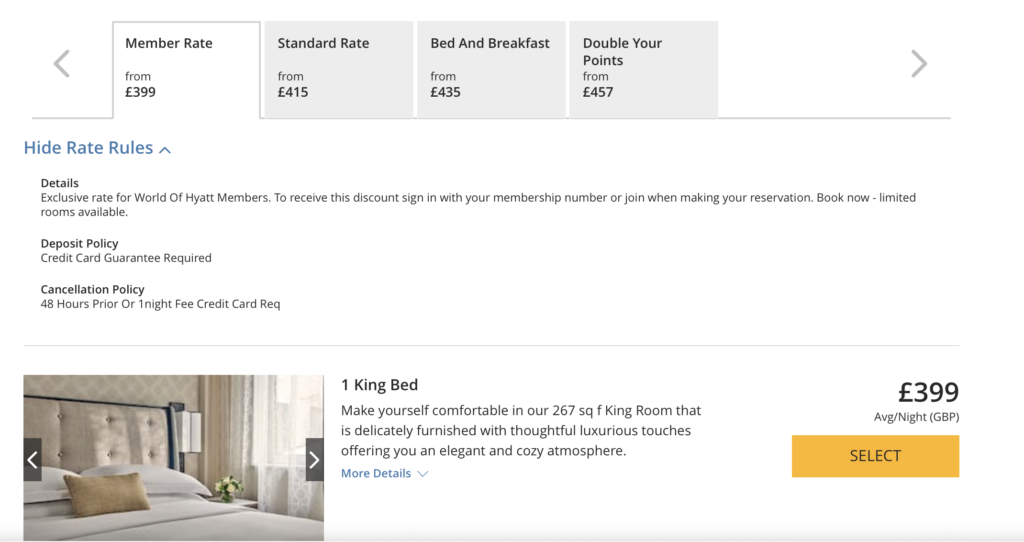Open More Details link for King room
Screen dimensions: 1024x542
click(376, 474)
